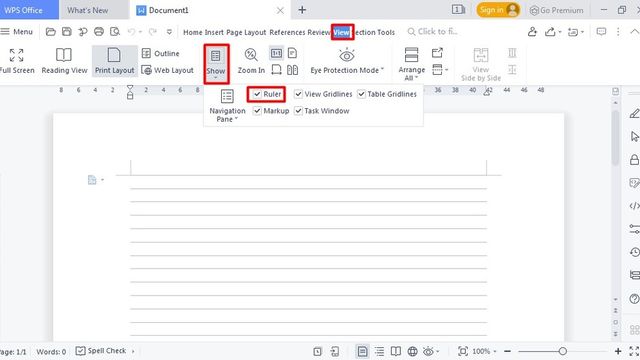This screenshot has height=360, width=640.
Task: Click the vertical scrollbar thumb
Action: pos(616,138)
